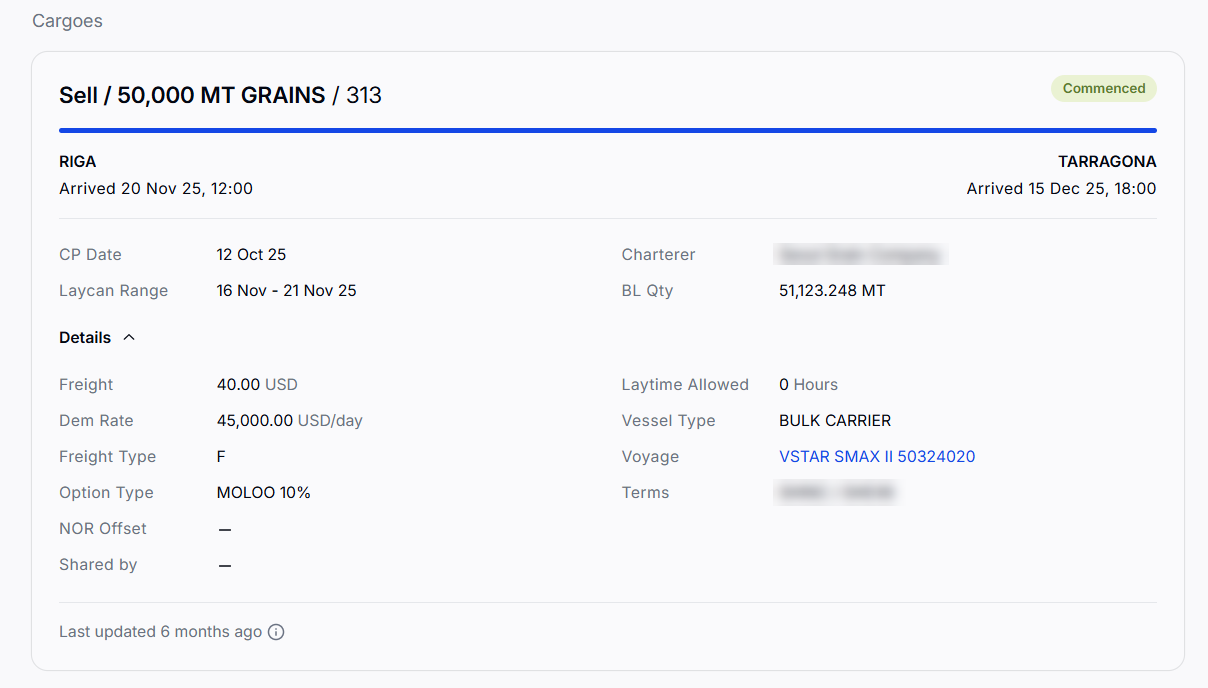Click the Commenced status badge
The image size is (1208, 688).
tap(1104, 88)
